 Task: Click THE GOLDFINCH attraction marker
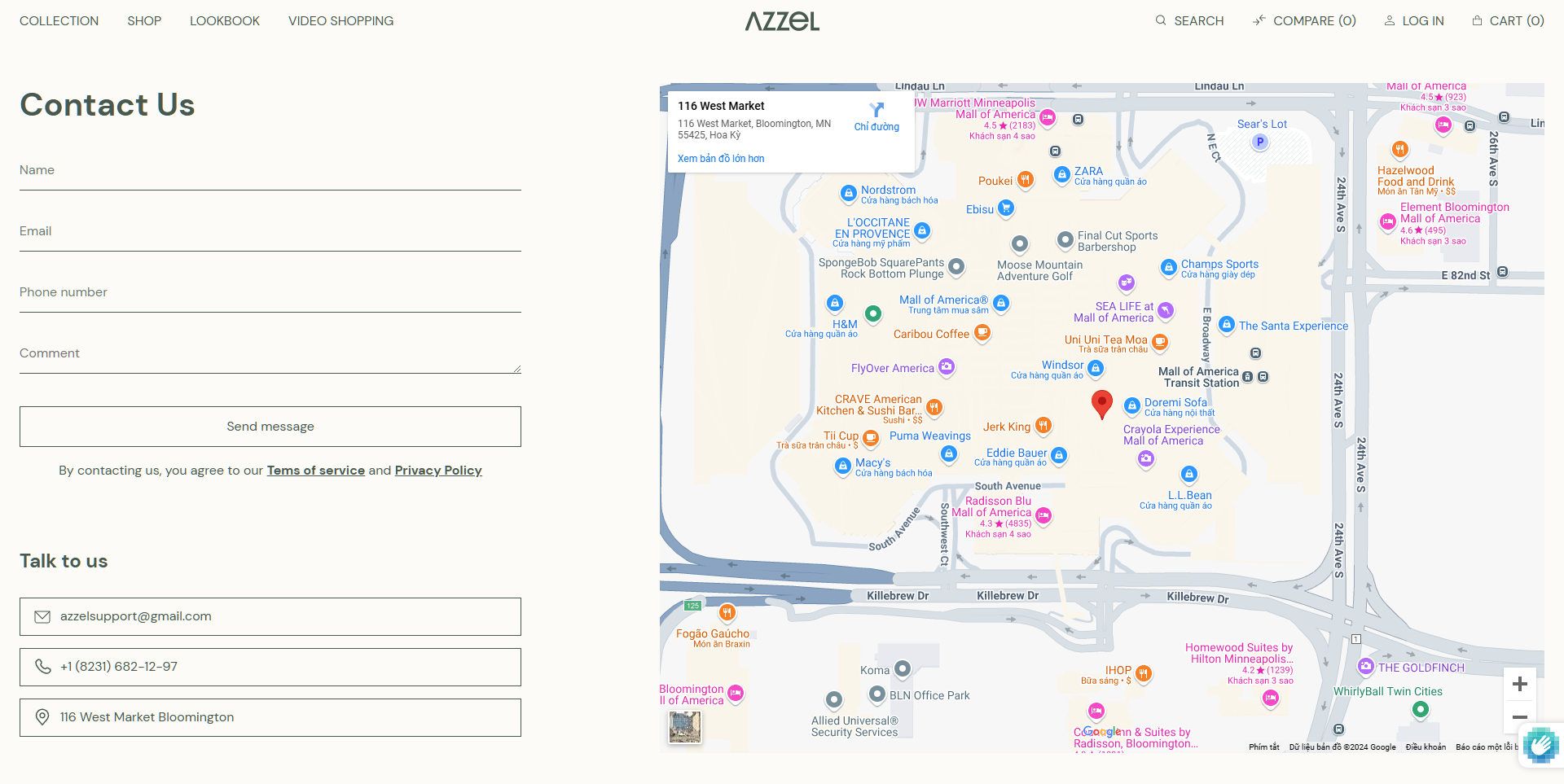(1366, 667)
